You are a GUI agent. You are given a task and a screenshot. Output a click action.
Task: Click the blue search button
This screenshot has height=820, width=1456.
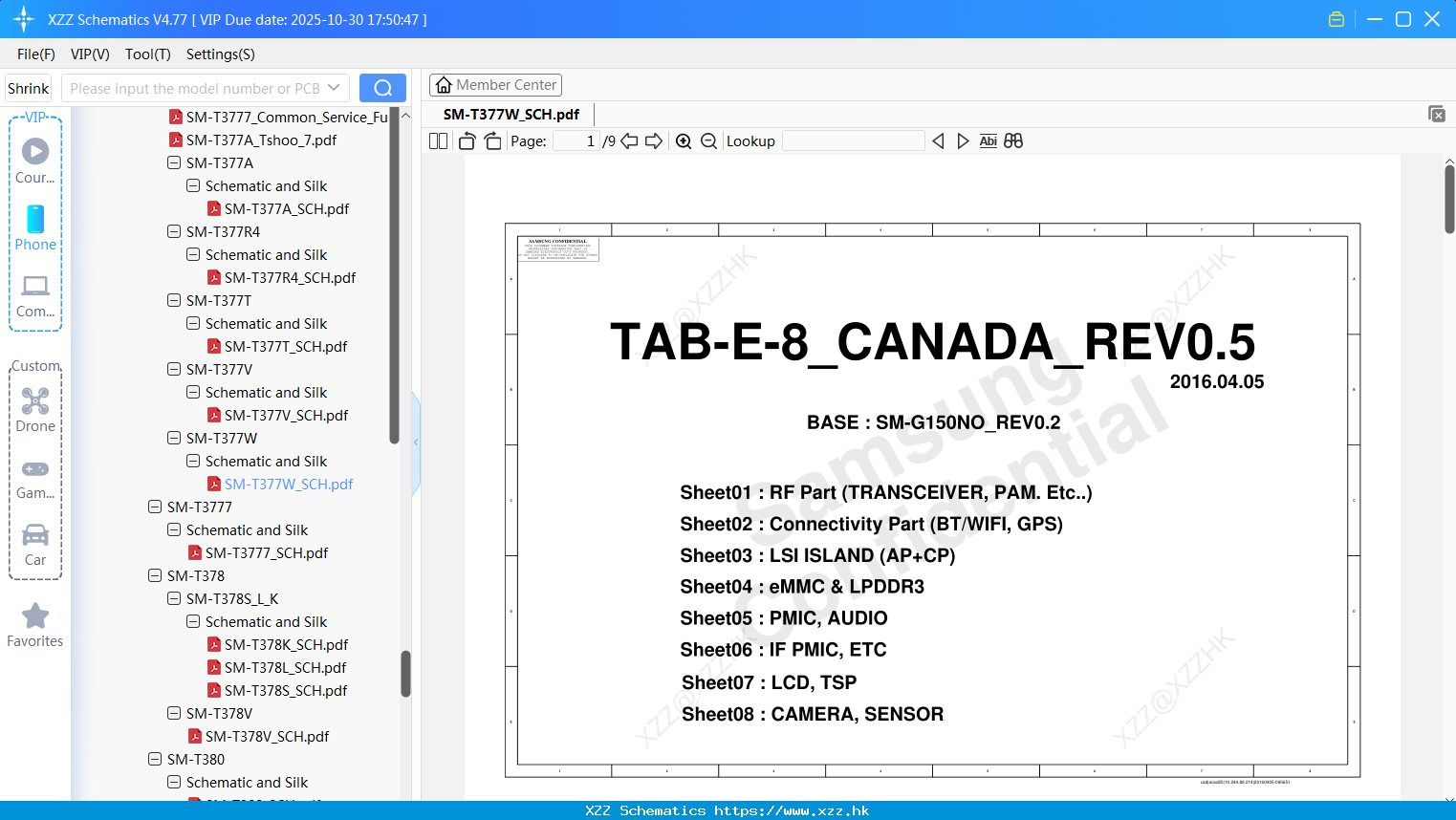coord(382,88)
